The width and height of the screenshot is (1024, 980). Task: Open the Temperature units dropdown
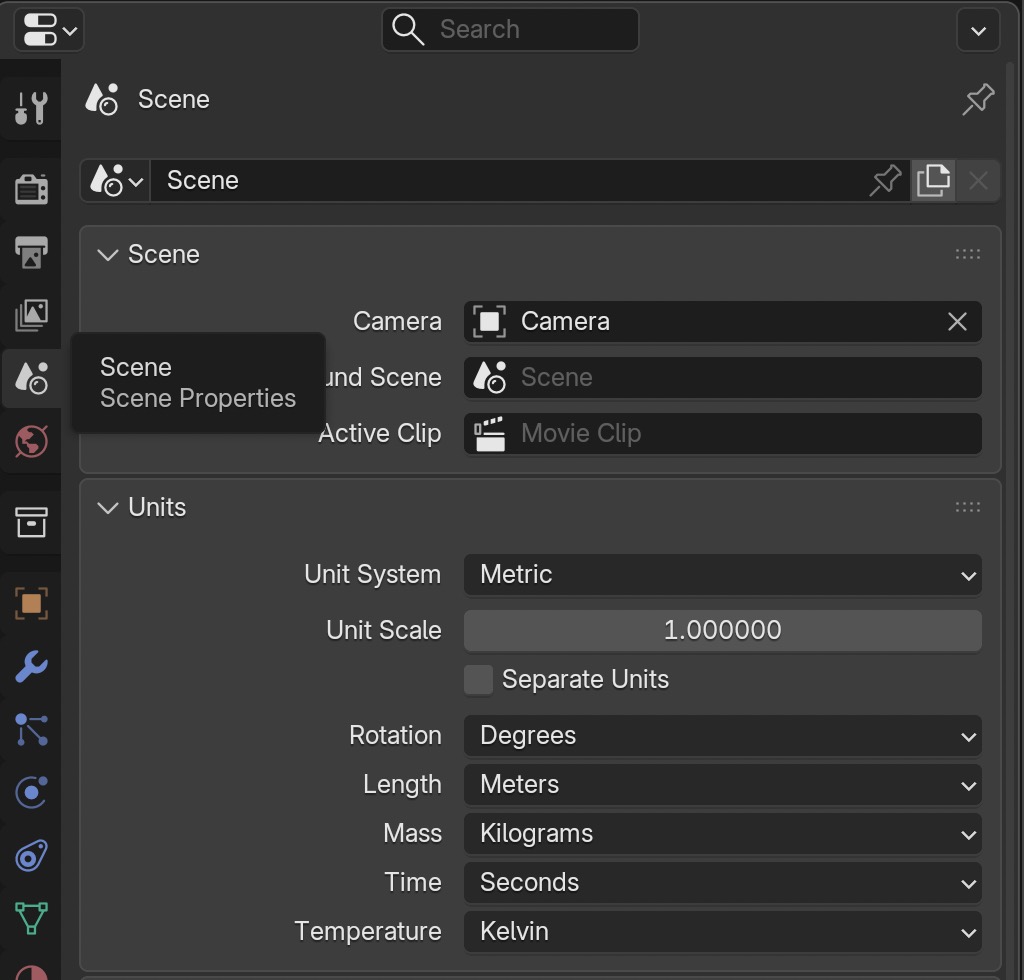pos(722,932)
